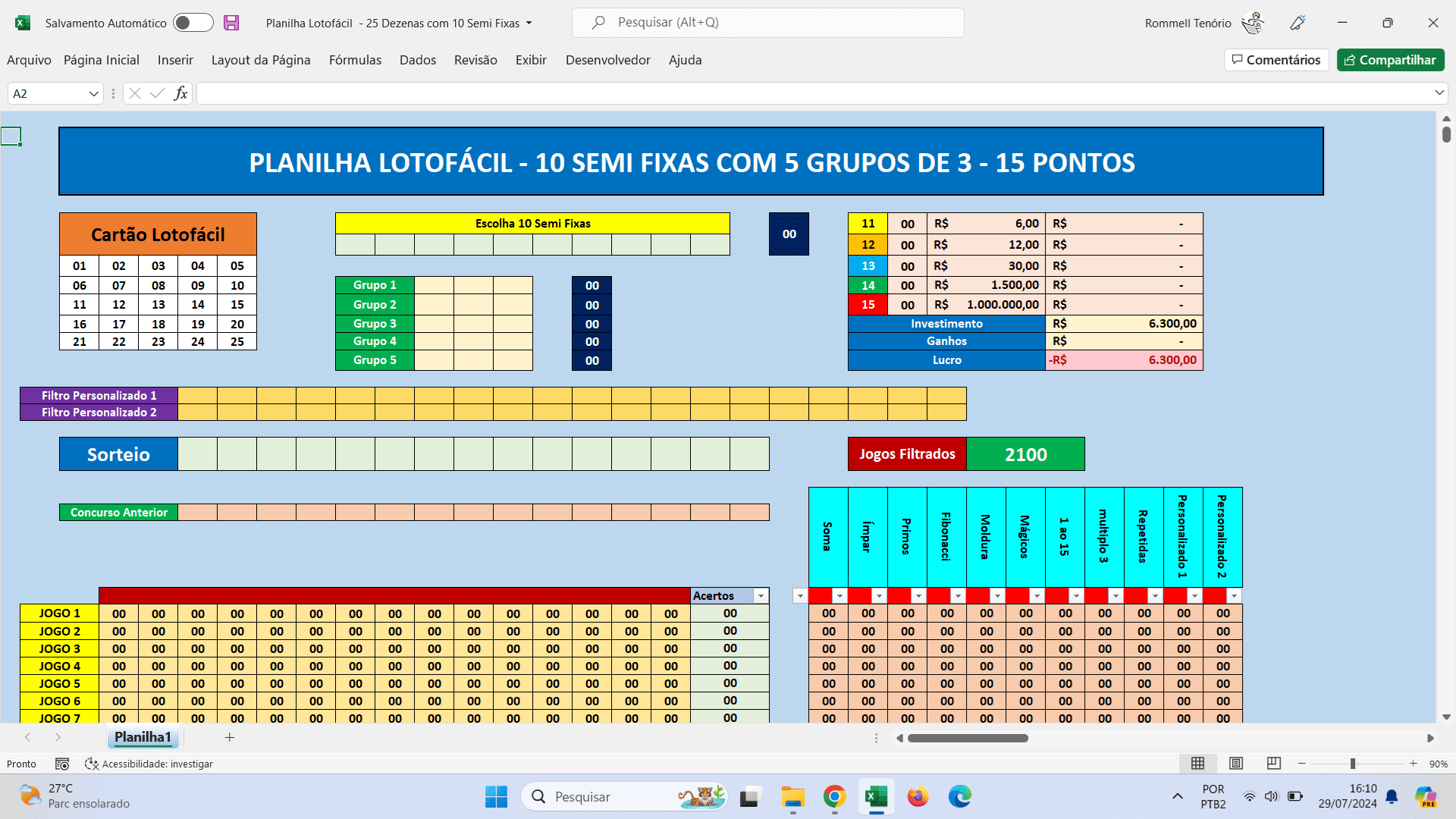Switch to Page Layout view icon
This screenshot has width=1456, height=819.
[1236, 763]
